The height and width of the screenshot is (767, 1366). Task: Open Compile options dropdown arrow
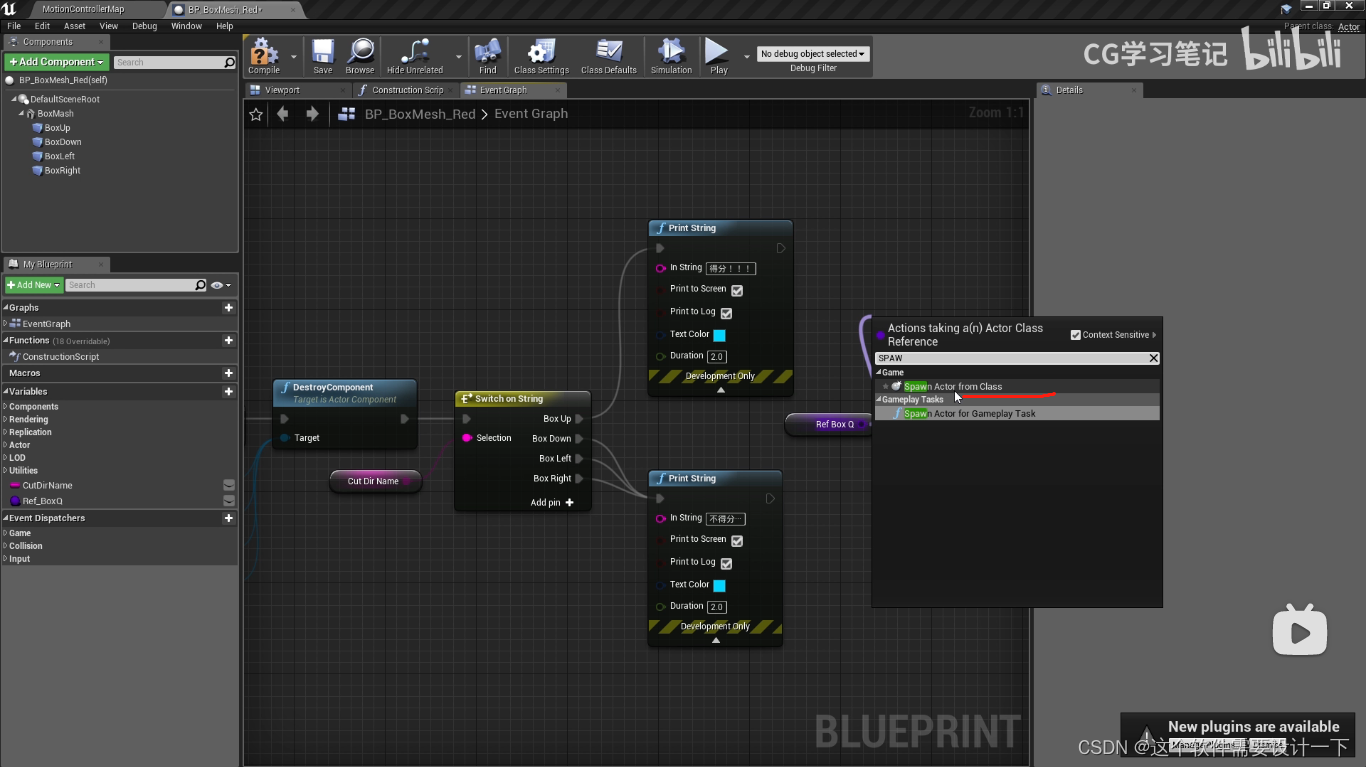[x=294, y=57]
